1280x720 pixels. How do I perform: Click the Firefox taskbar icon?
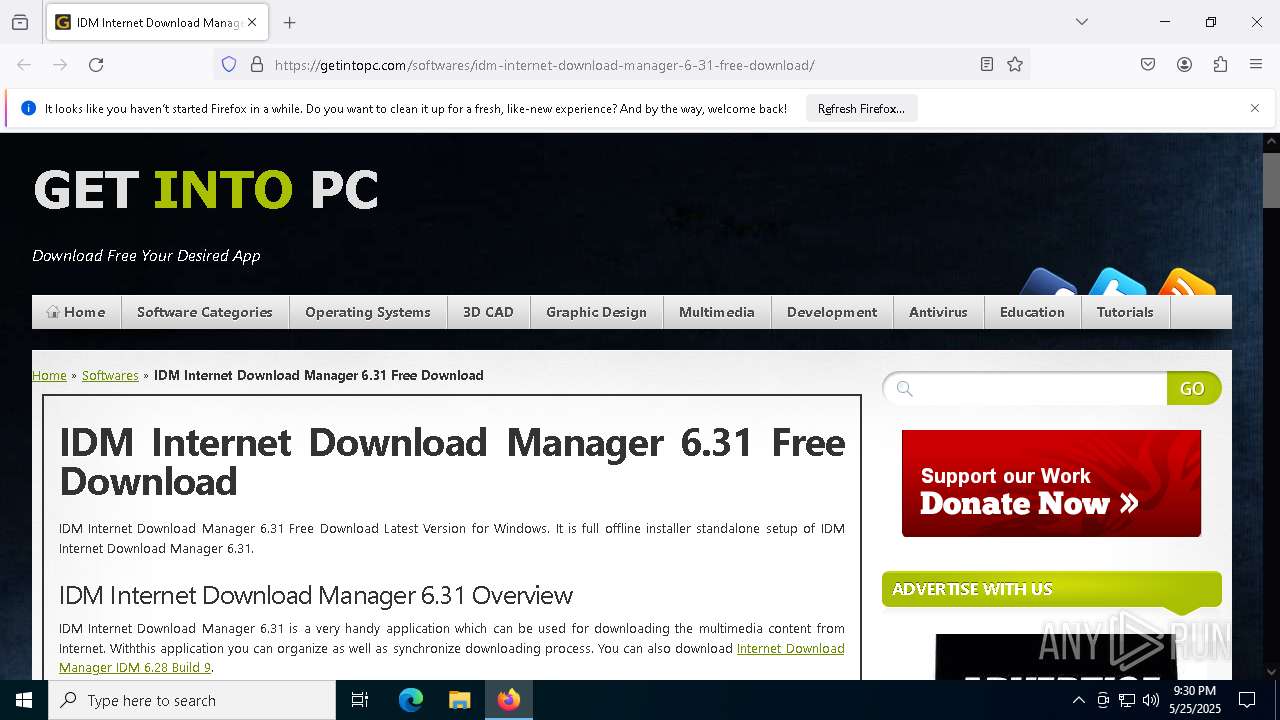(x=509, y=700)
